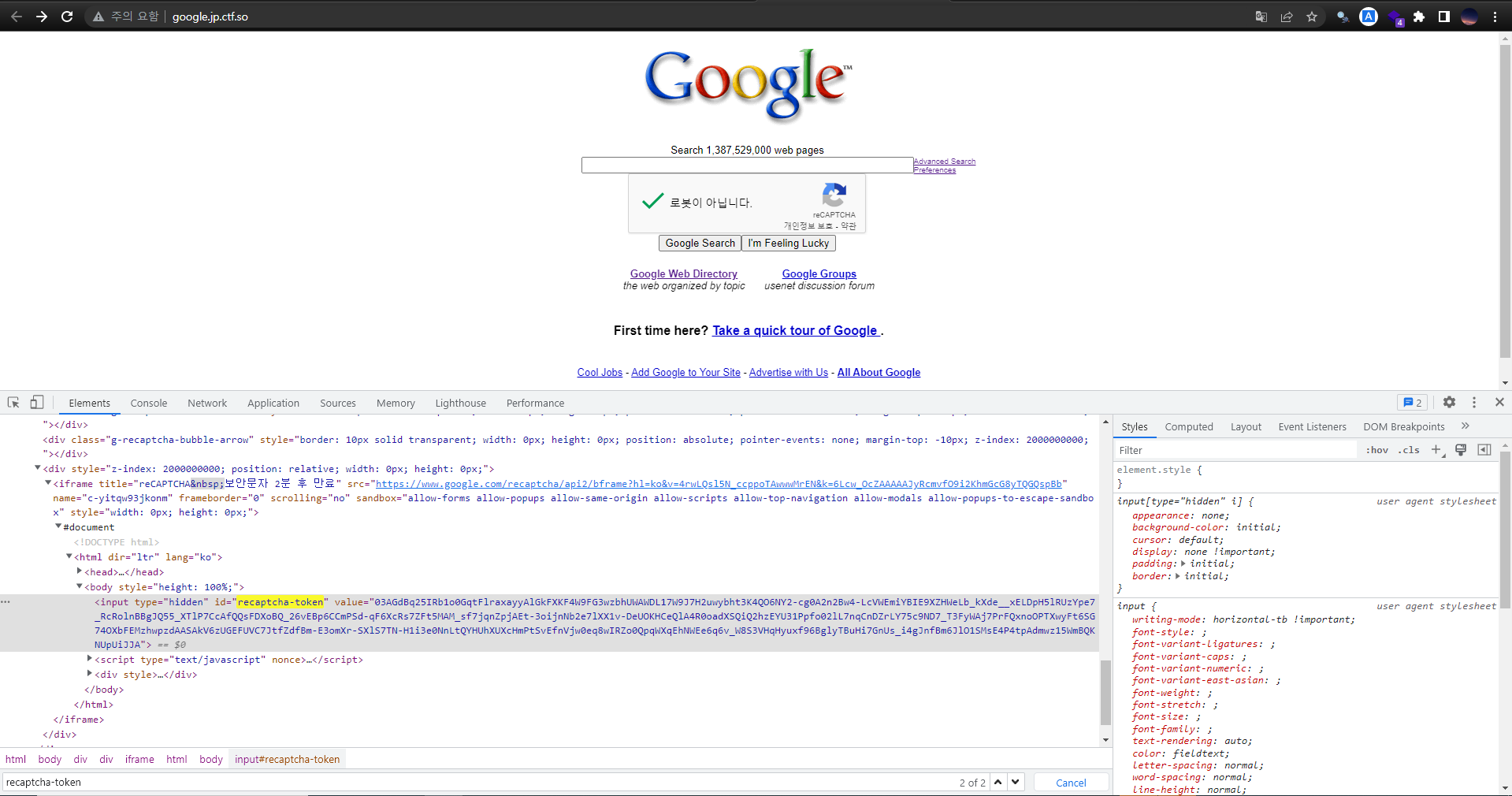The image size is (1512, 796).
Task: Collapse the body height 100% node
Action: [80, 586]
